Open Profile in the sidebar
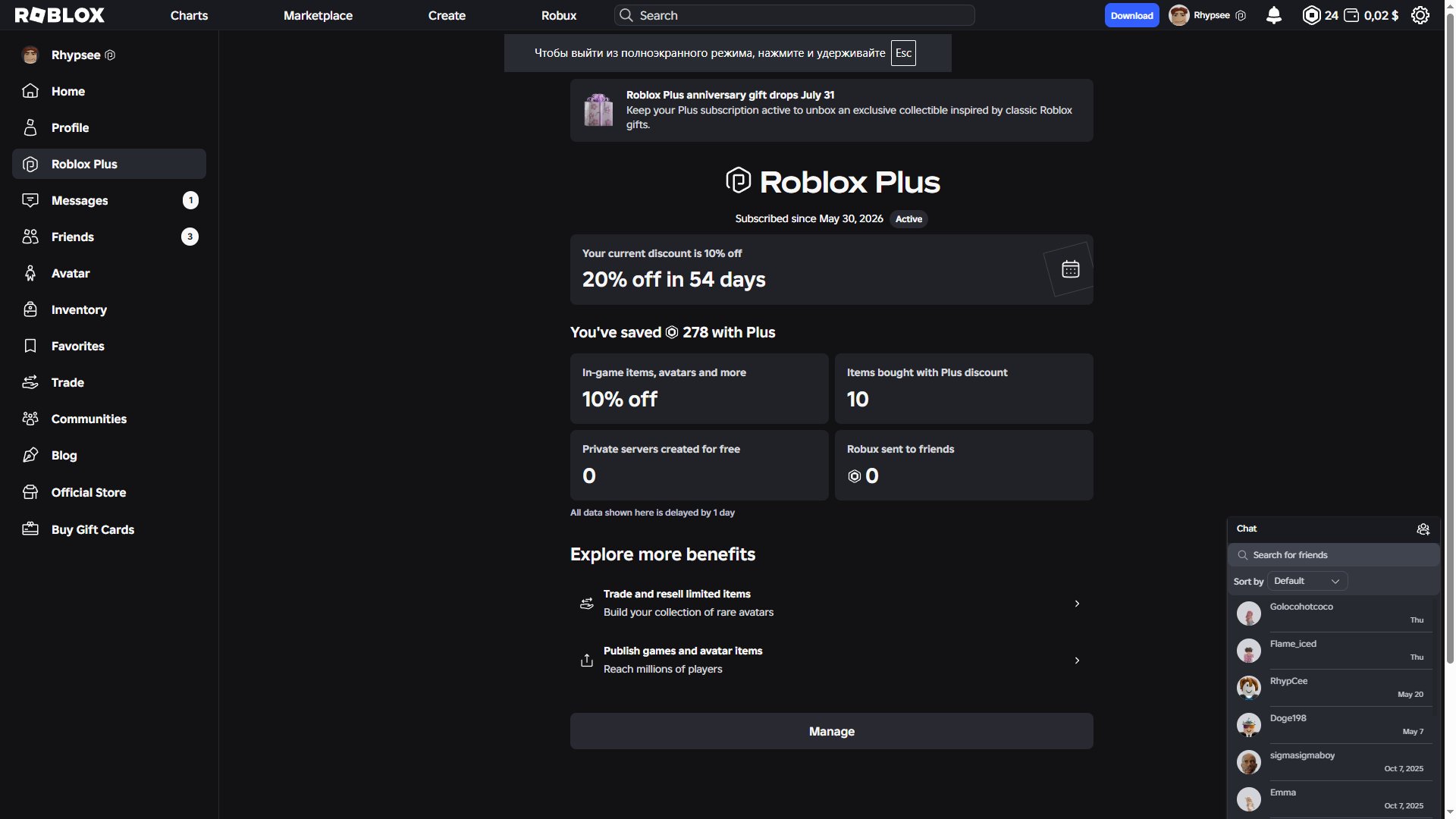Screen dimensions: 1456x819 (109, 127)
